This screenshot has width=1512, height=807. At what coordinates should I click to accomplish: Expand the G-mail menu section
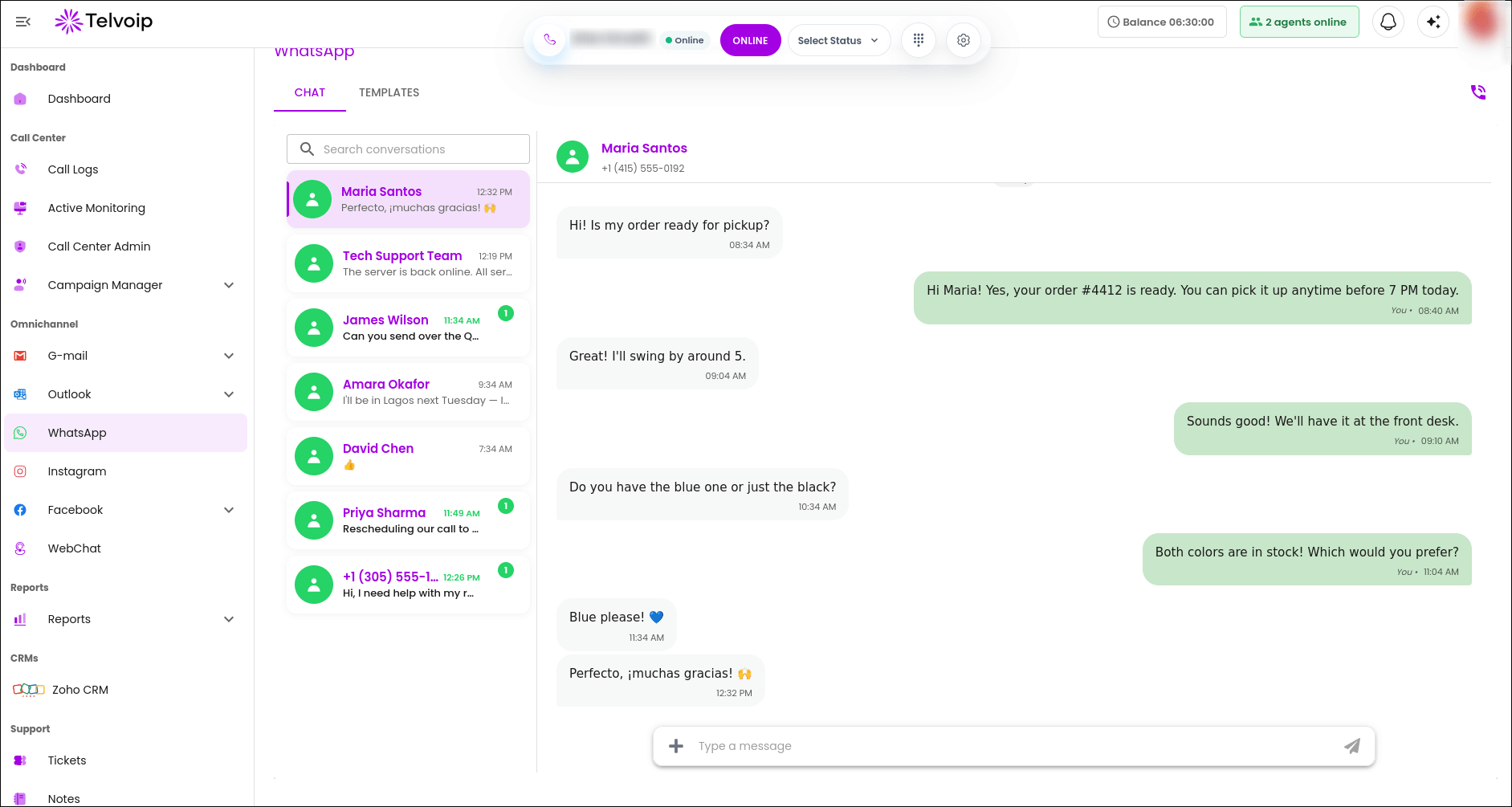click(x=229, y=356)
